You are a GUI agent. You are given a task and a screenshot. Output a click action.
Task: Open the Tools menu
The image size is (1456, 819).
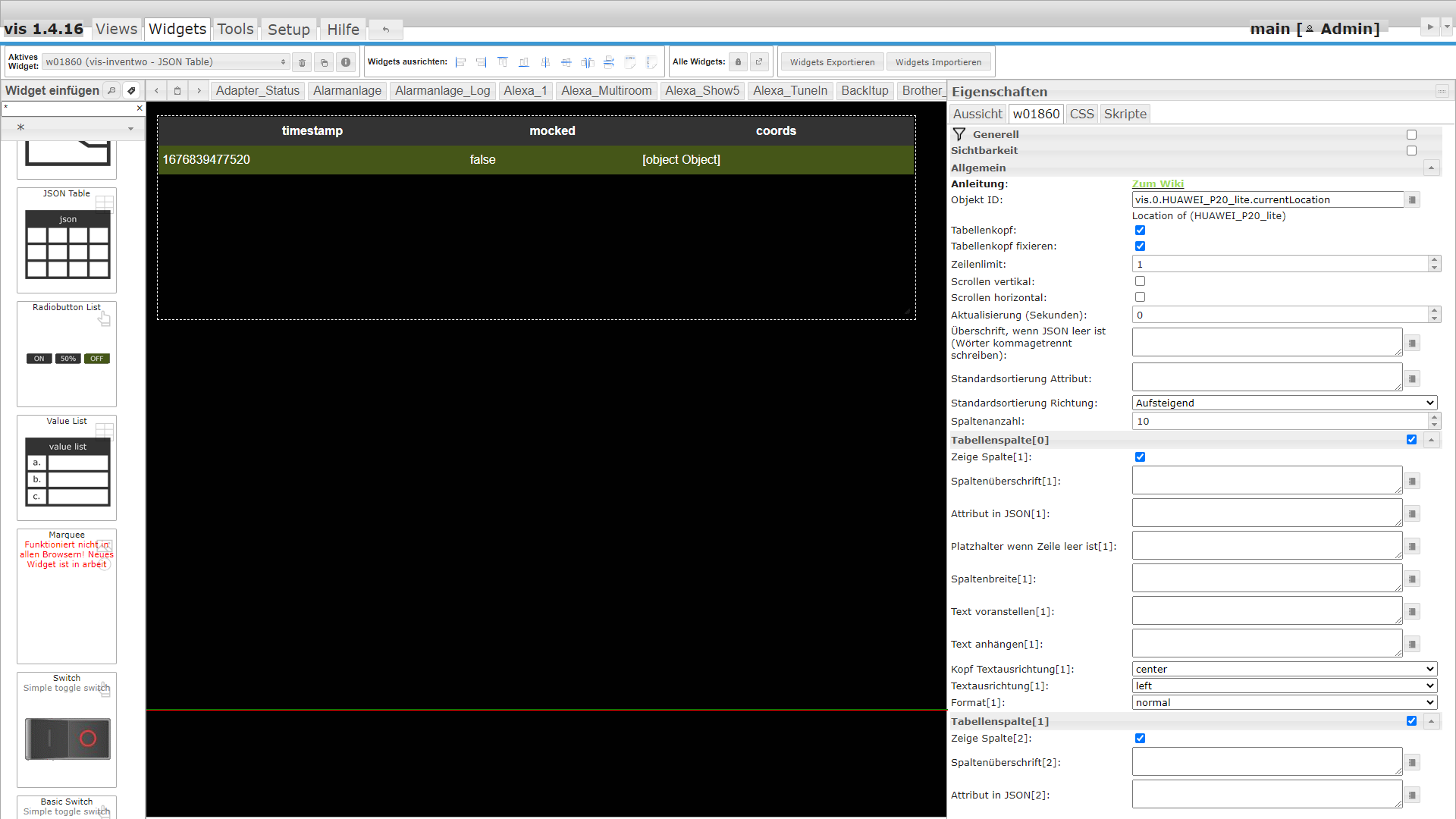coord(235,29)
